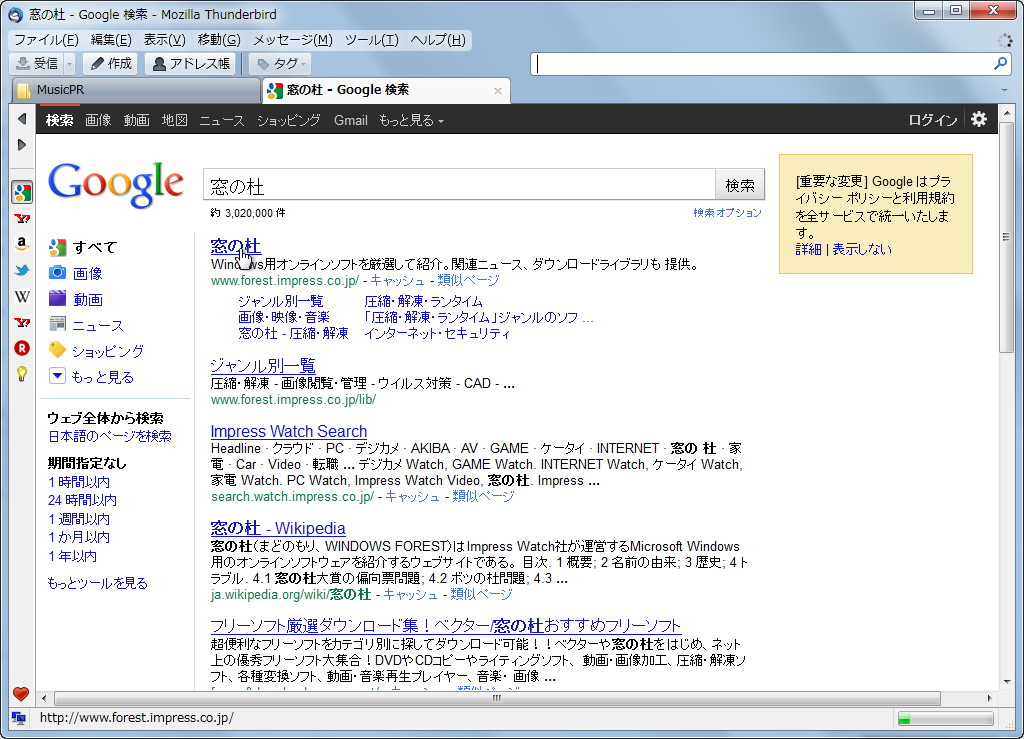Click the 圧縮・解凍・ランタイム sitelink

[423, 302]
